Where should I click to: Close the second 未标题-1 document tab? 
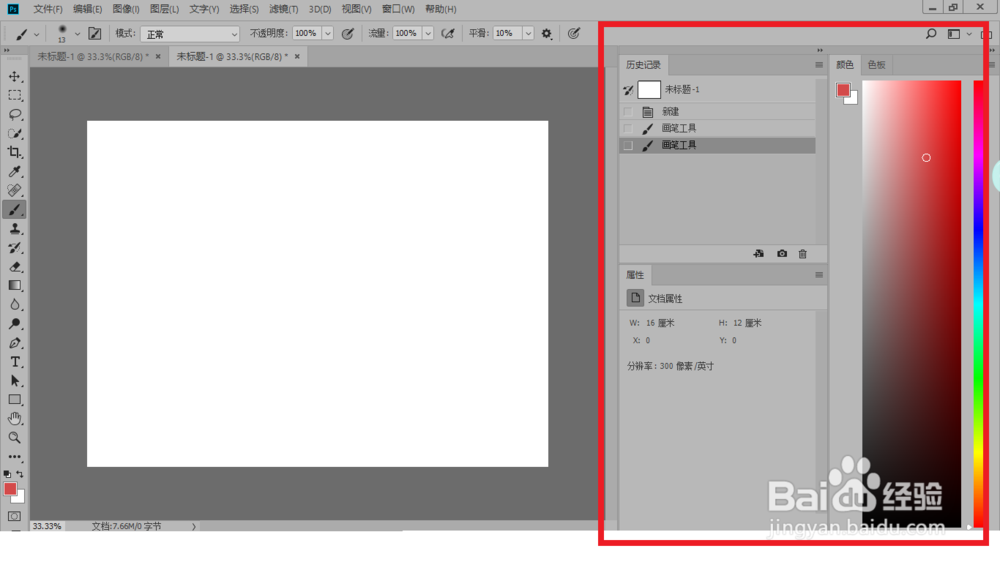point(297,57)
